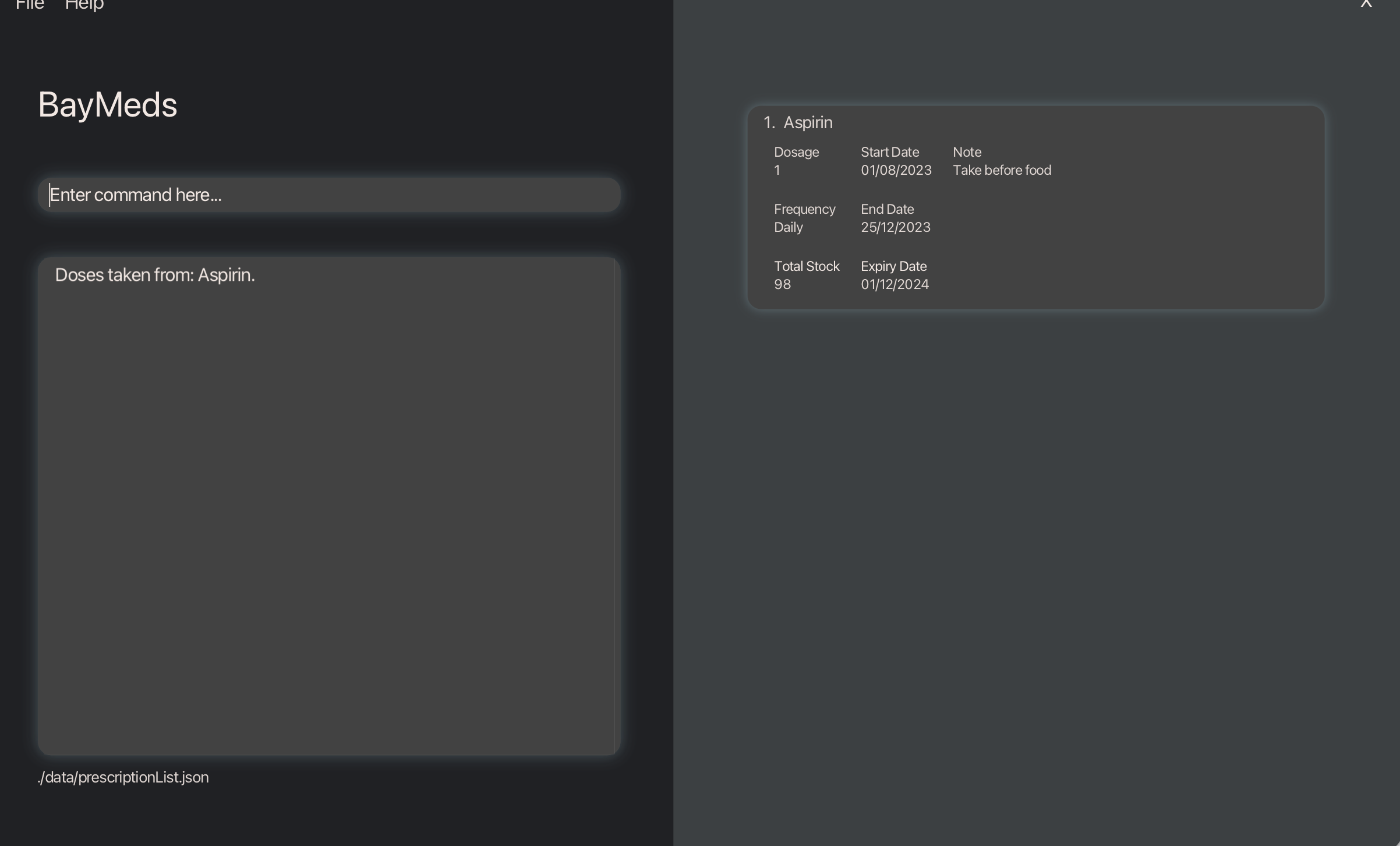The height and width of the screenshot is (846, 1400).
Task: Click the Note label on Aspirin card
Action: (967, 152)
